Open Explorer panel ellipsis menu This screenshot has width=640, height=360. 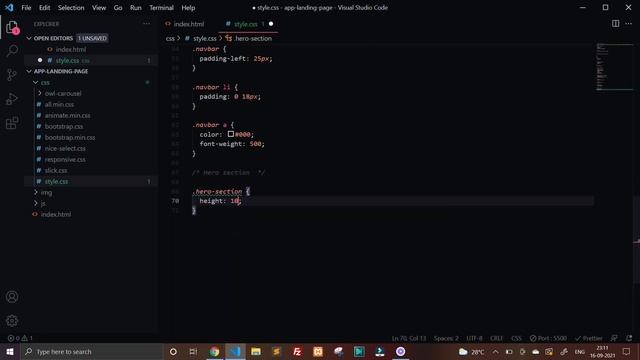click(147, 24)
